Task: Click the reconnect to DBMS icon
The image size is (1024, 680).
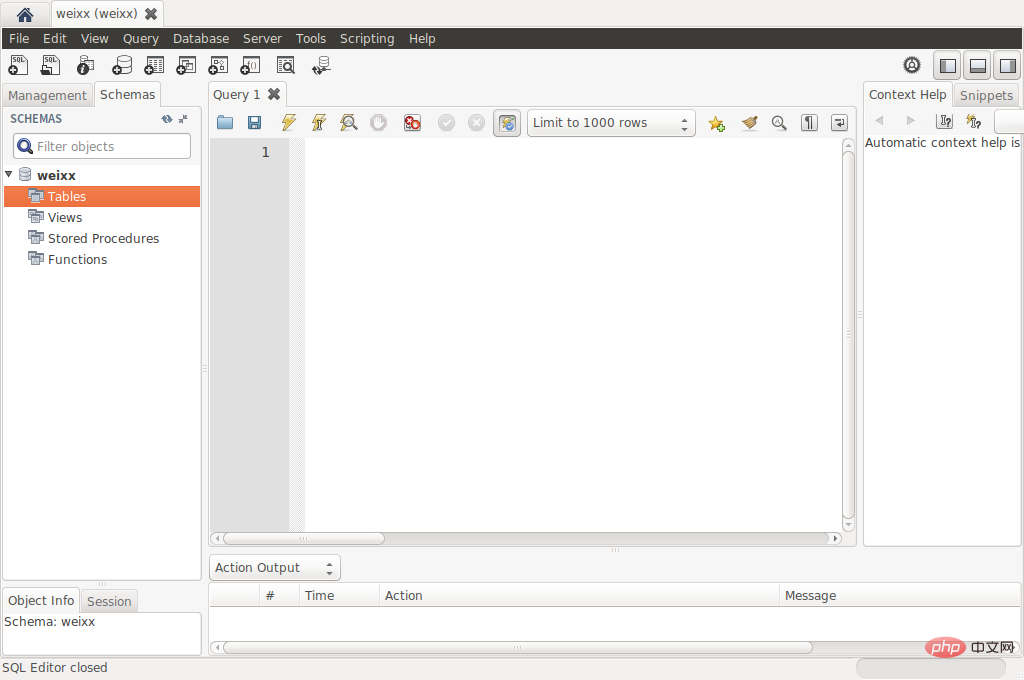Action: point(320,66)
